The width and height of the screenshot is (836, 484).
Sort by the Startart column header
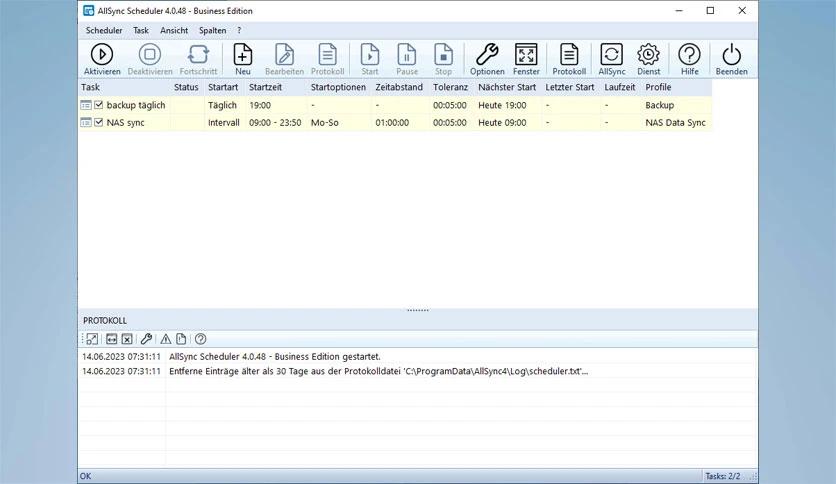(x=223, y=87)
